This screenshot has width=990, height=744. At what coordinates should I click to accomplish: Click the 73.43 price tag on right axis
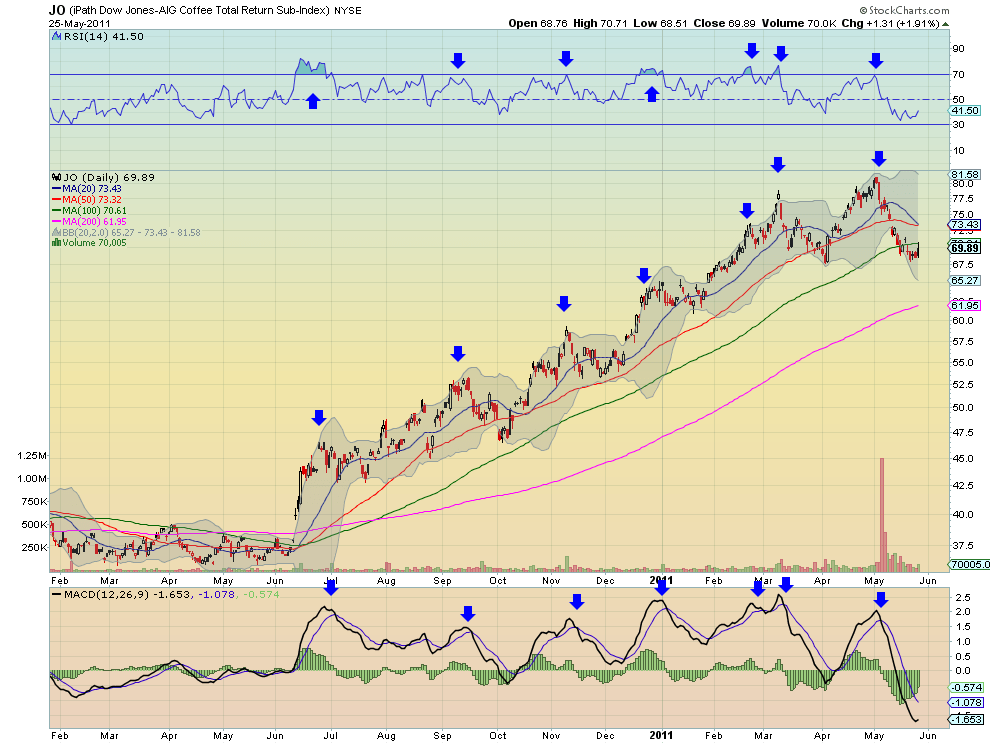coord(965,225)
